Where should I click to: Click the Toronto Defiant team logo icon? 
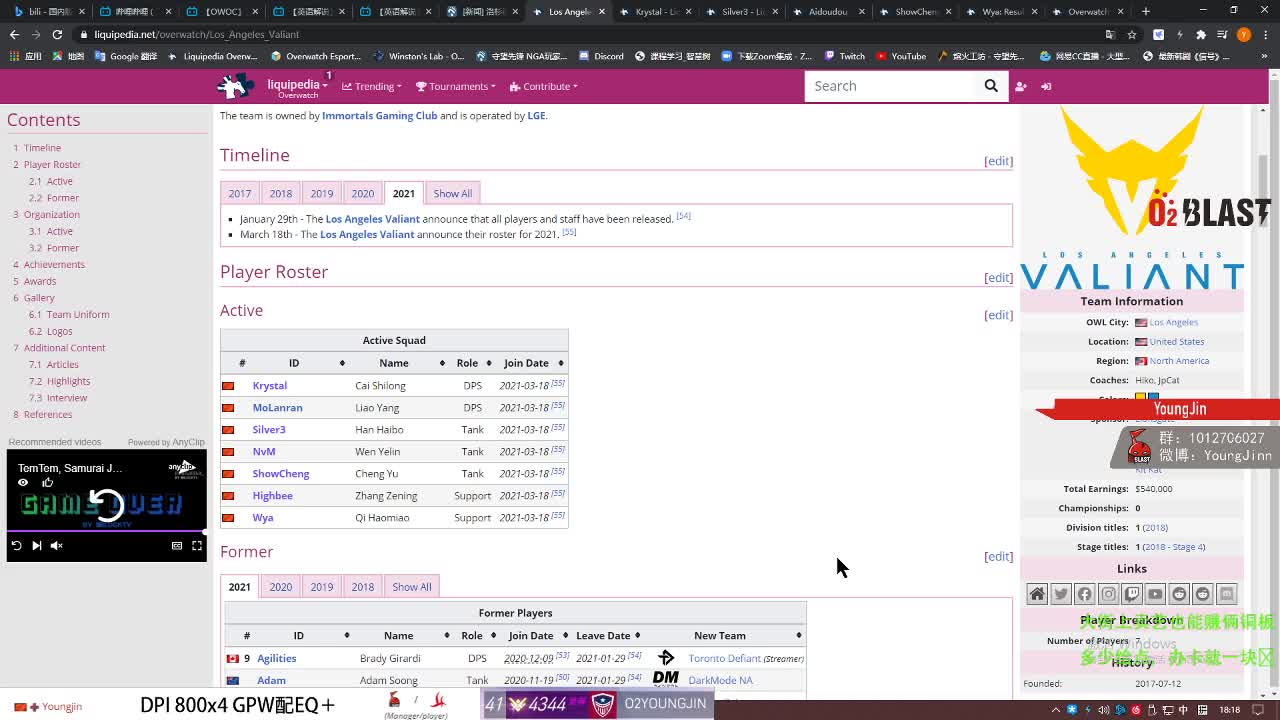pos(666,658)
